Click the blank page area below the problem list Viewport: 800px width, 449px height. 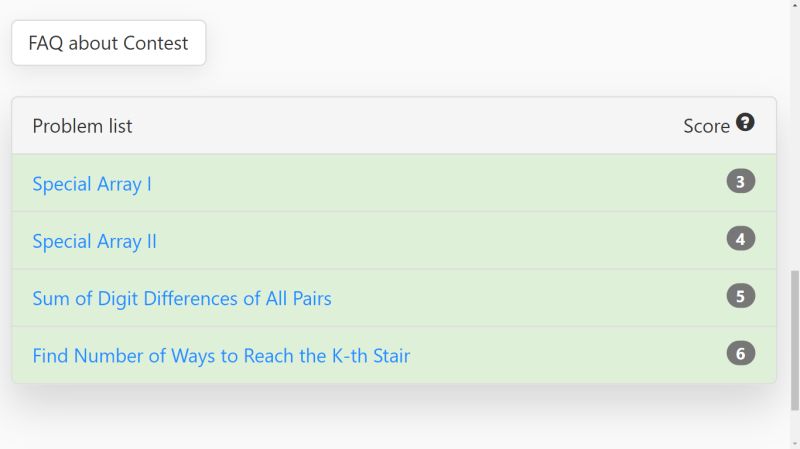coord(400,420)
